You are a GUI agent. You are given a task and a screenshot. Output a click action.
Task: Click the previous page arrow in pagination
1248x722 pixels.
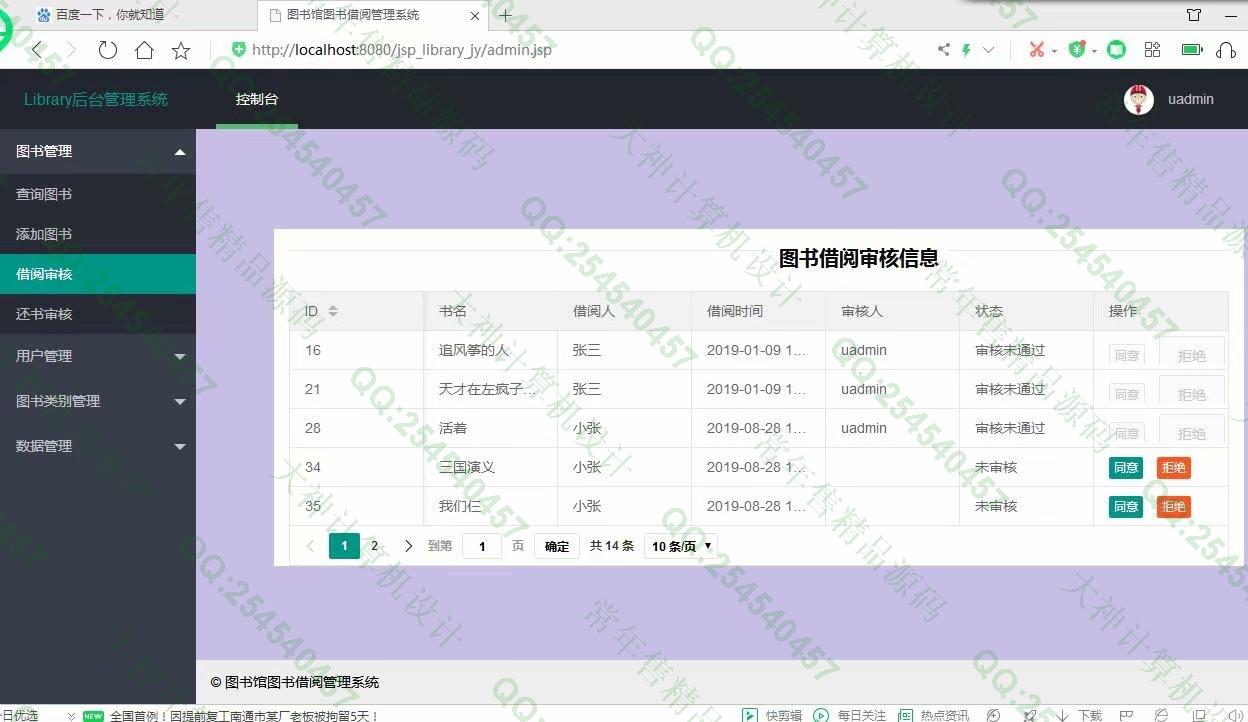[310, 546]
